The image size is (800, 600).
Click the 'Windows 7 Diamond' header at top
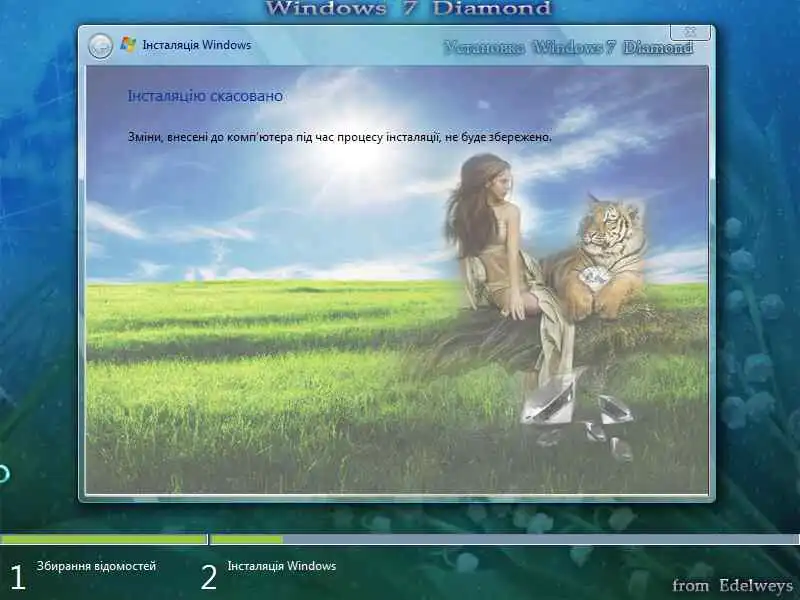pos(409,8)
